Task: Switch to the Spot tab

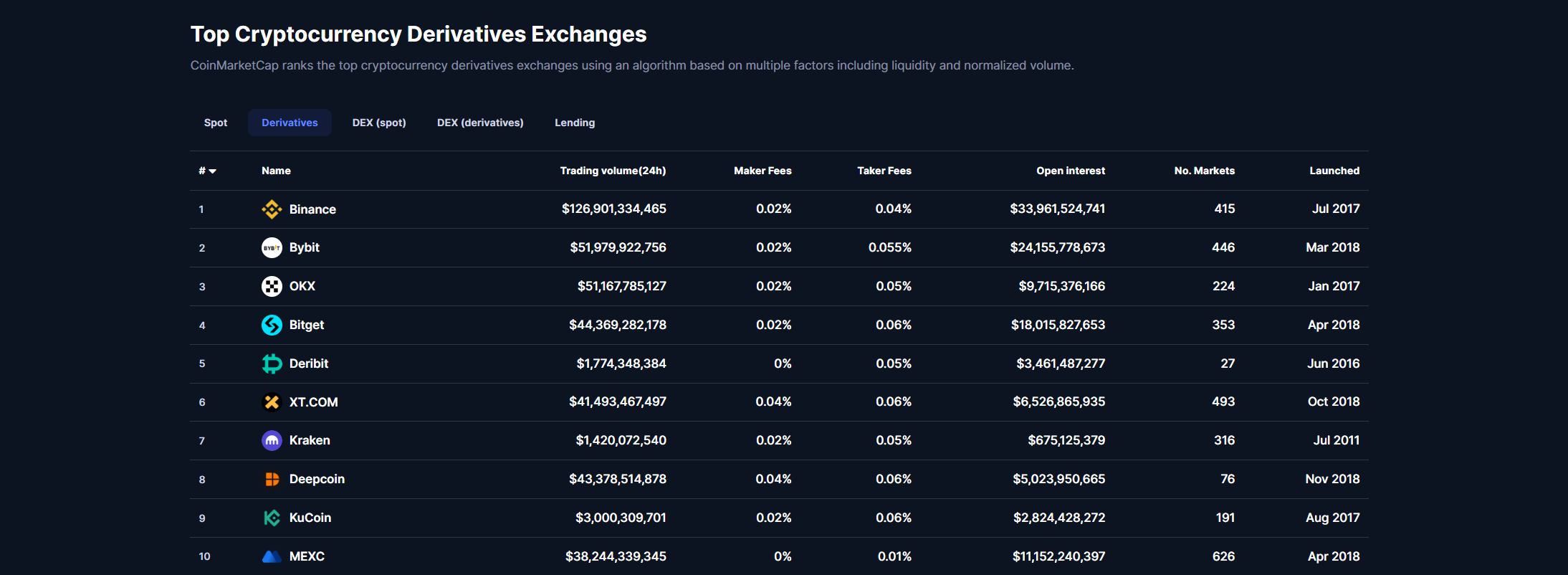Action: pyautogui.click(x=216, y=123)
